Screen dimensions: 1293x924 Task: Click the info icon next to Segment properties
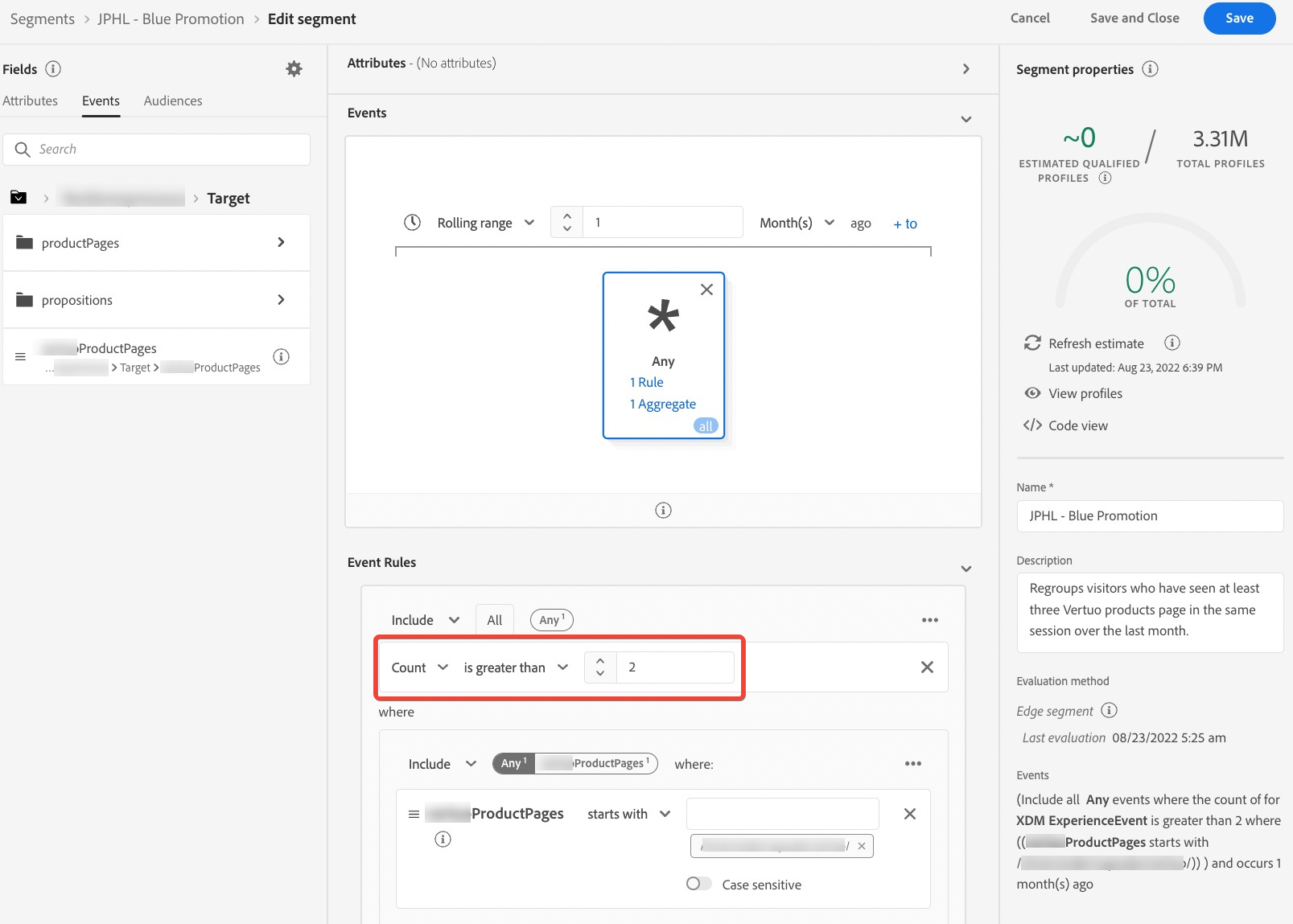point(1151,69)
